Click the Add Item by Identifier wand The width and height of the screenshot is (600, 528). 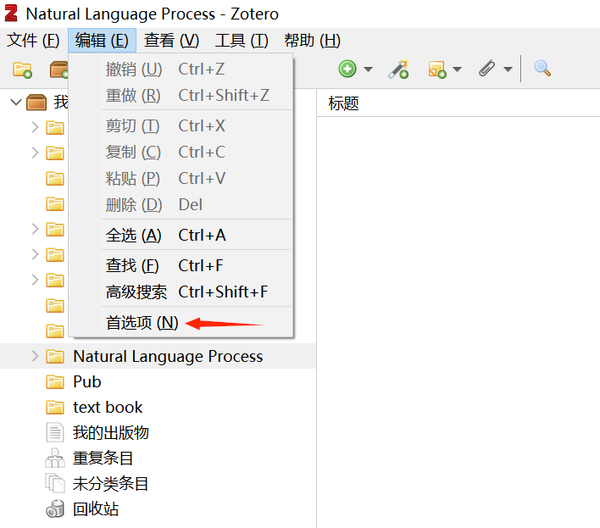coord(398,69)
